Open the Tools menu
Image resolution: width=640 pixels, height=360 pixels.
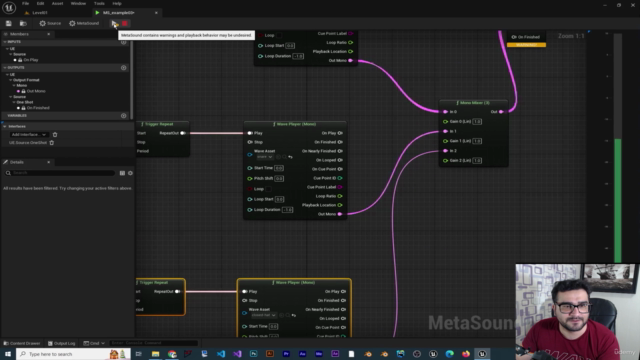[x=99, y=3]
